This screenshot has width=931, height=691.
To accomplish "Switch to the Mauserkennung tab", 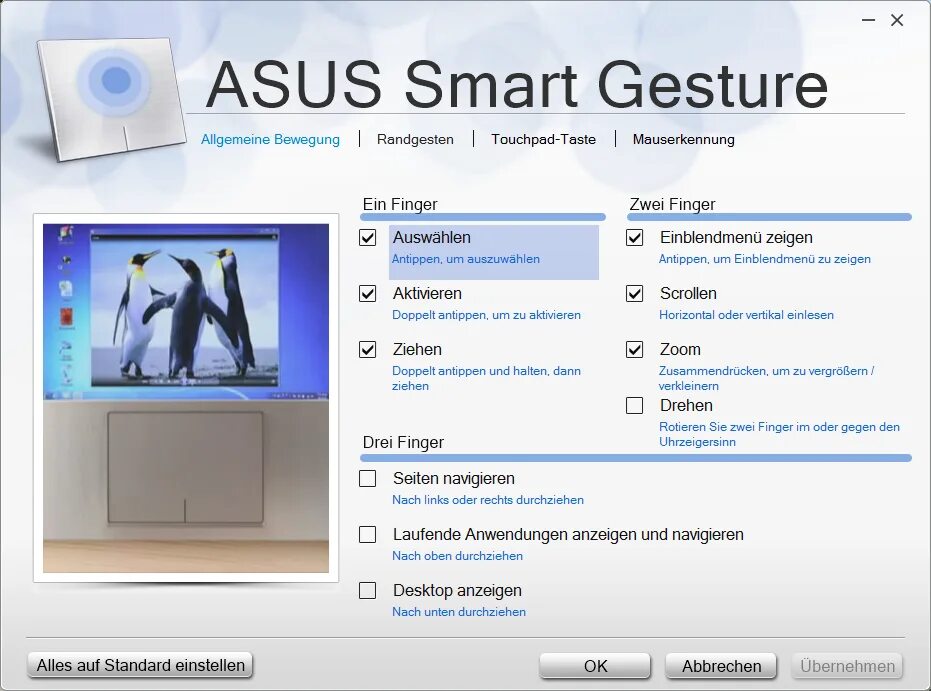I will click(x=682, y=139).
